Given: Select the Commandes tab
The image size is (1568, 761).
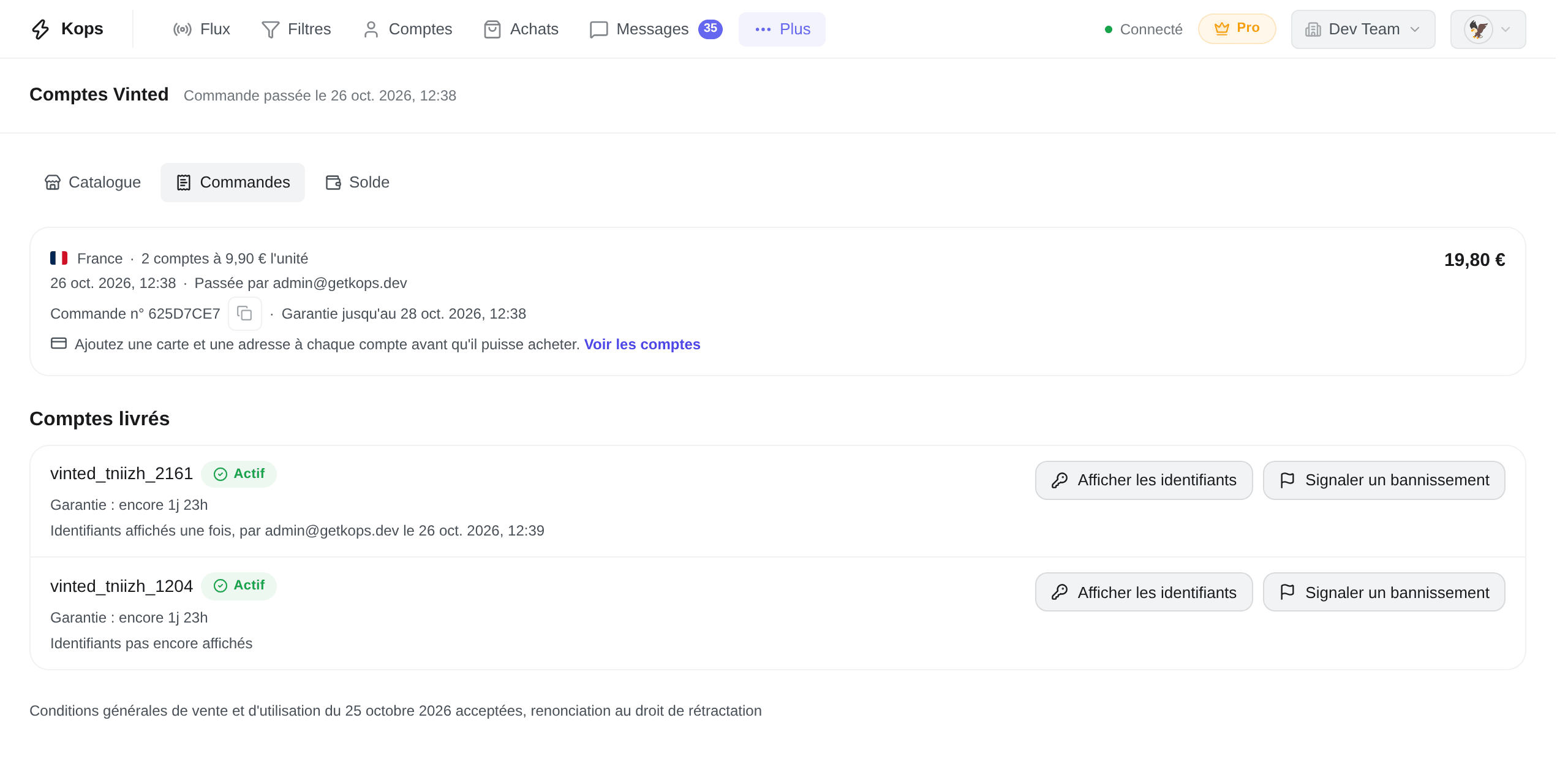Looking at the screenshot, I should pos(233,182).
